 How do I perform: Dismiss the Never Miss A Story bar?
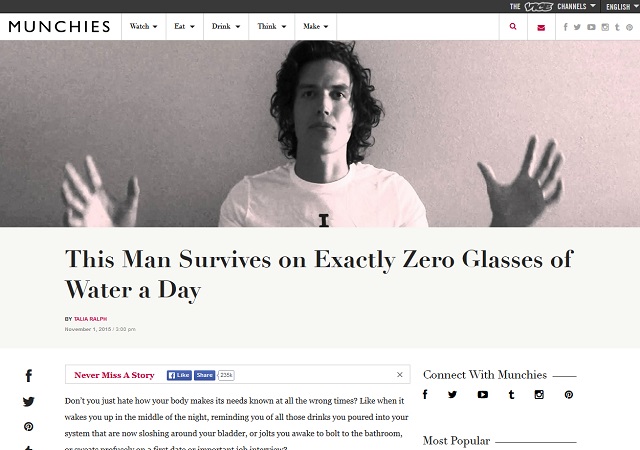(400, 374)
